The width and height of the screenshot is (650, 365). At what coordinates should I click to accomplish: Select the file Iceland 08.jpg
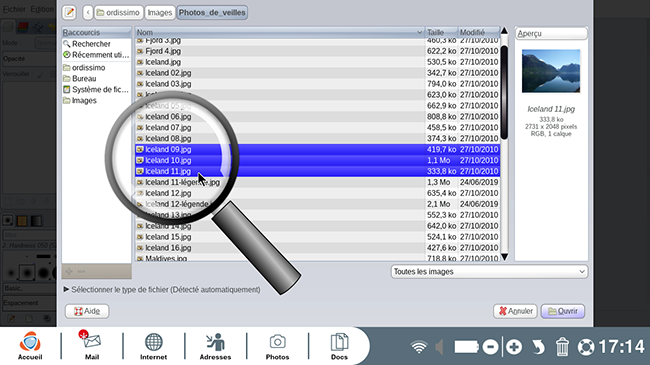point(318,138)
